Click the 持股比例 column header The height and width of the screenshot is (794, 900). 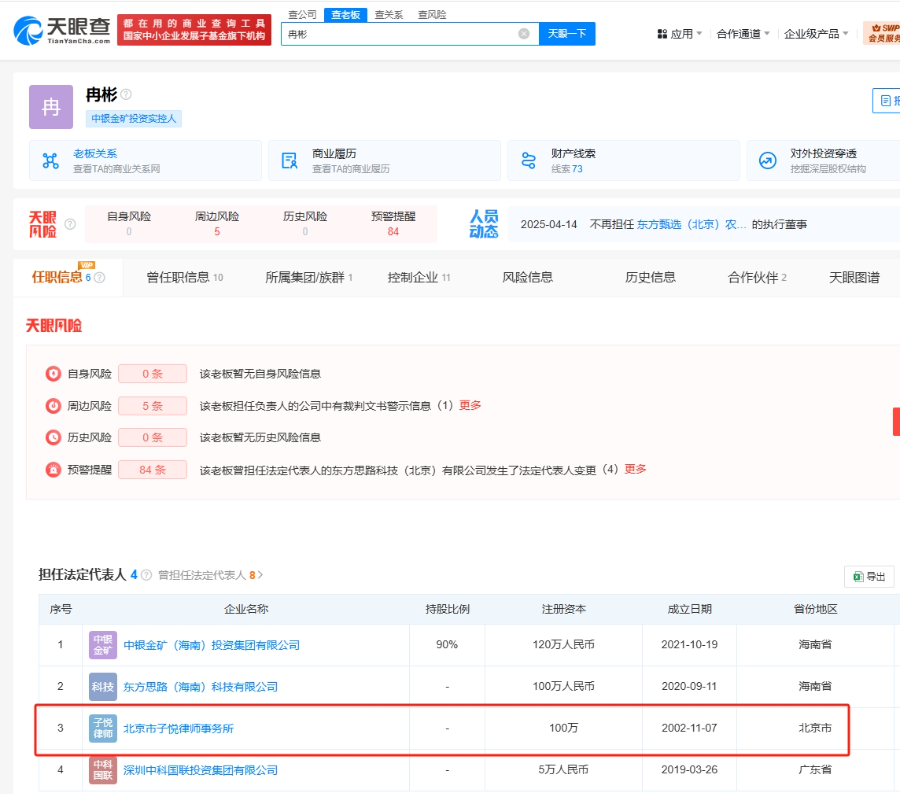(448, 609)
